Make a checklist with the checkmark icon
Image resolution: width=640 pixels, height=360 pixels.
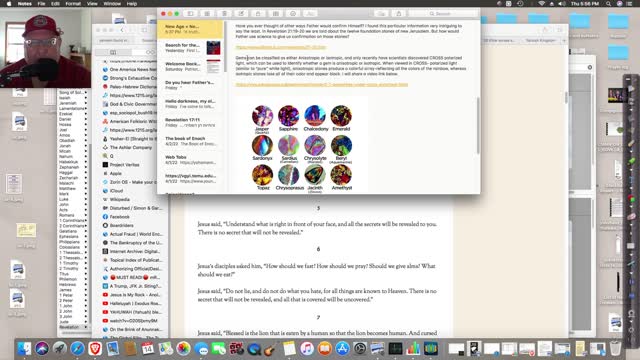click(x=293, y=13)
